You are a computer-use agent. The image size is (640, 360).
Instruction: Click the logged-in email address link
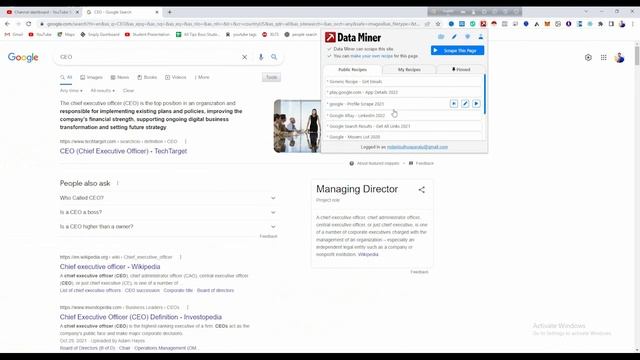pos(417,147)
